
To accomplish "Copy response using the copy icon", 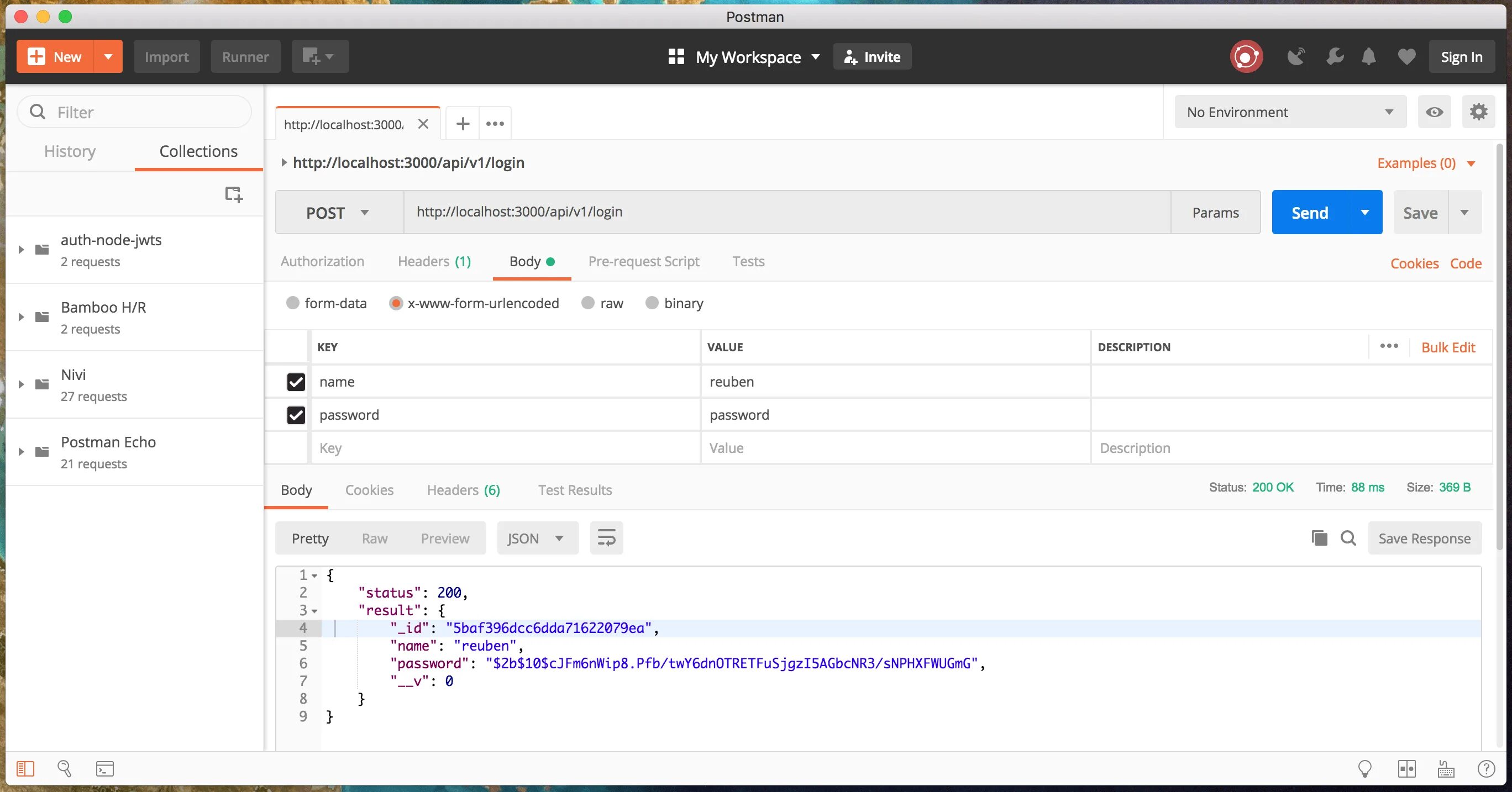I will click(1319, 538).
